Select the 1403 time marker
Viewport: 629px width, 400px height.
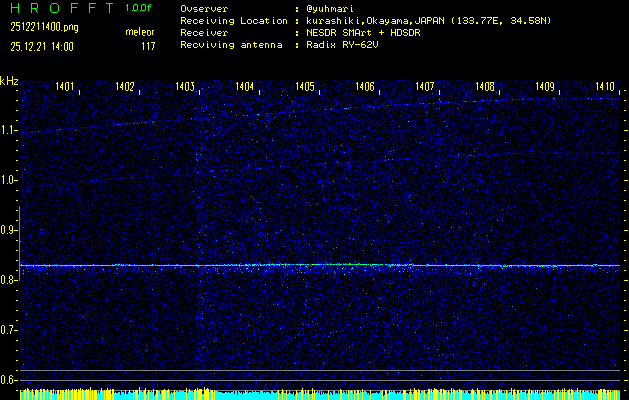185,88
